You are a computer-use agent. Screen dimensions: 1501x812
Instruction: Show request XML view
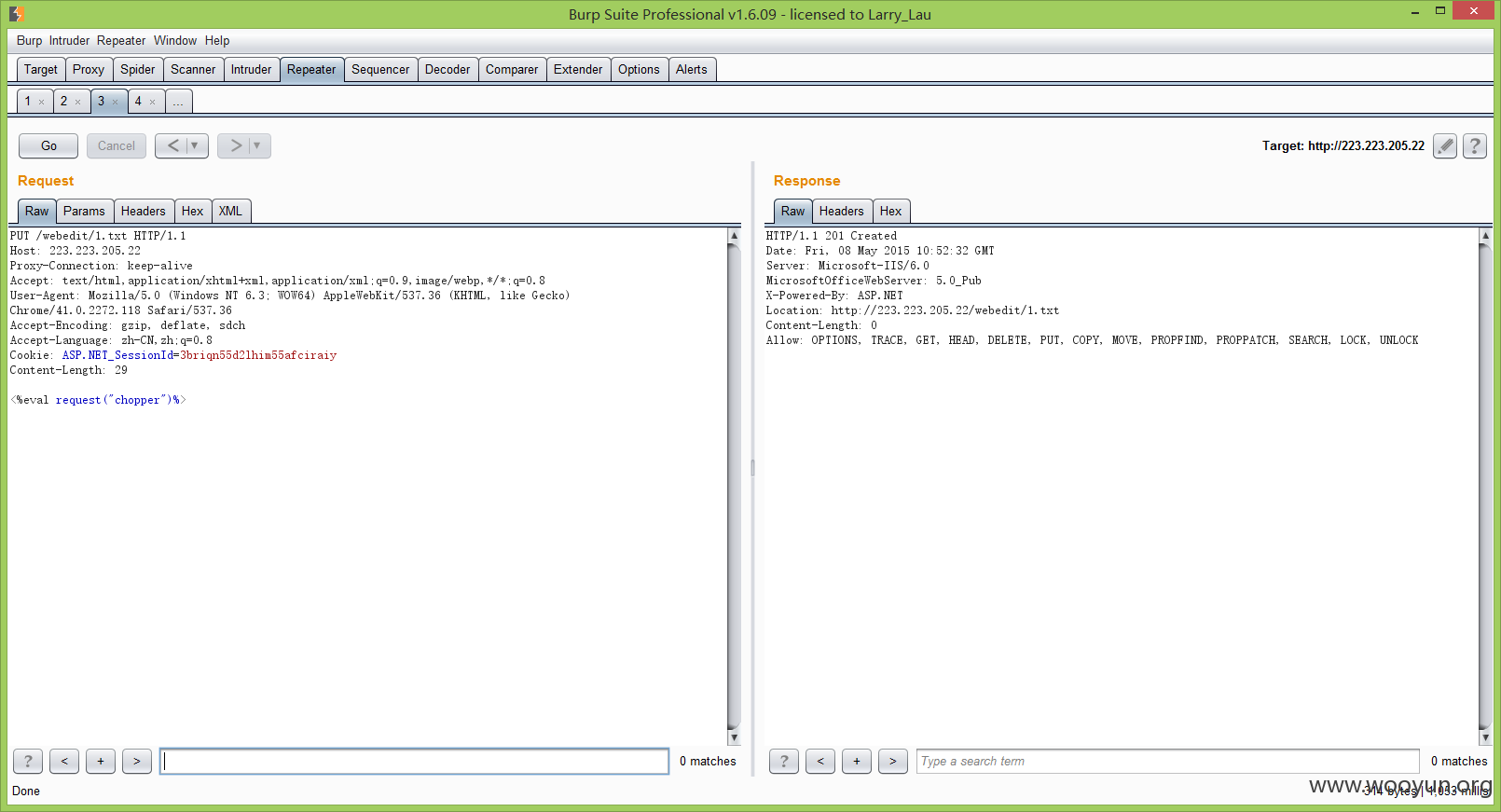[230, 211]
